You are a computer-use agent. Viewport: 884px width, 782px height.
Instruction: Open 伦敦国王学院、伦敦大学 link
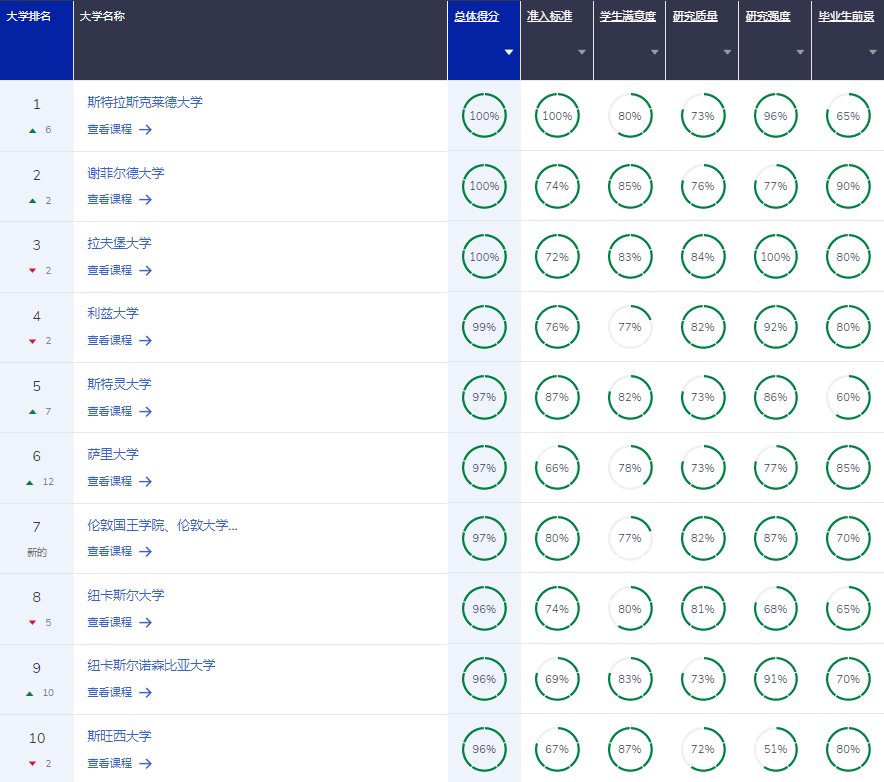(x=162, y=525)
